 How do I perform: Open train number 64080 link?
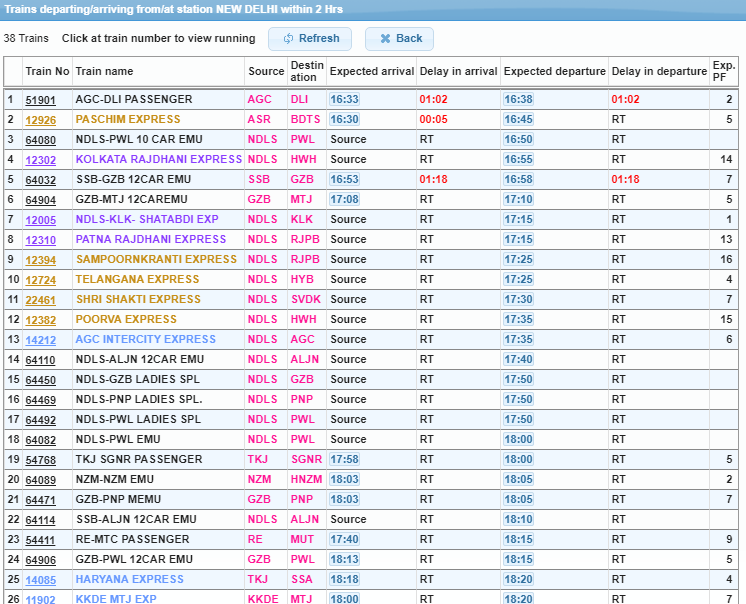click(40, 140)
